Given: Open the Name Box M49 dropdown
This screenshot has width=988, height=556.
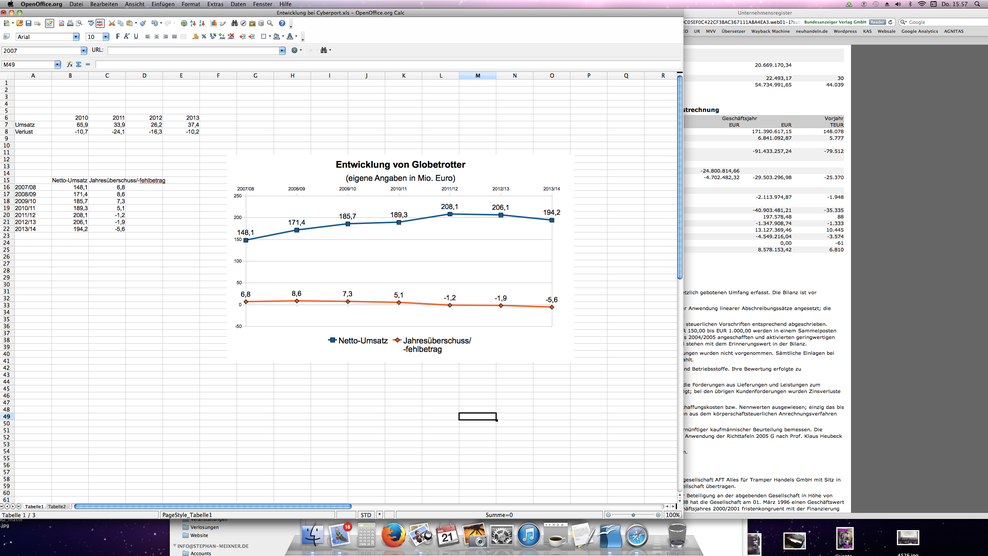Looking at the screenshot, I should (x=57, y=64).
